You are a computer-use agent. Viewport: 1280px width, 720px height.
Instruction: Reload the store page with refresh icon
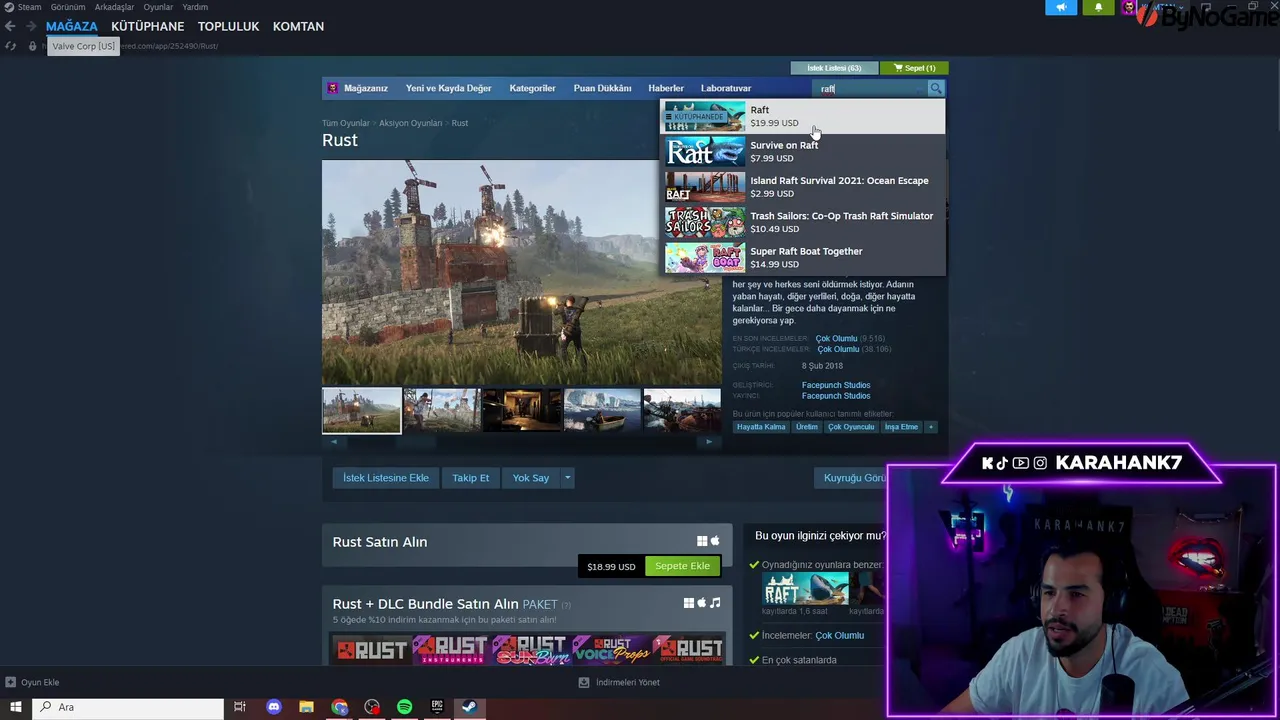10,46
